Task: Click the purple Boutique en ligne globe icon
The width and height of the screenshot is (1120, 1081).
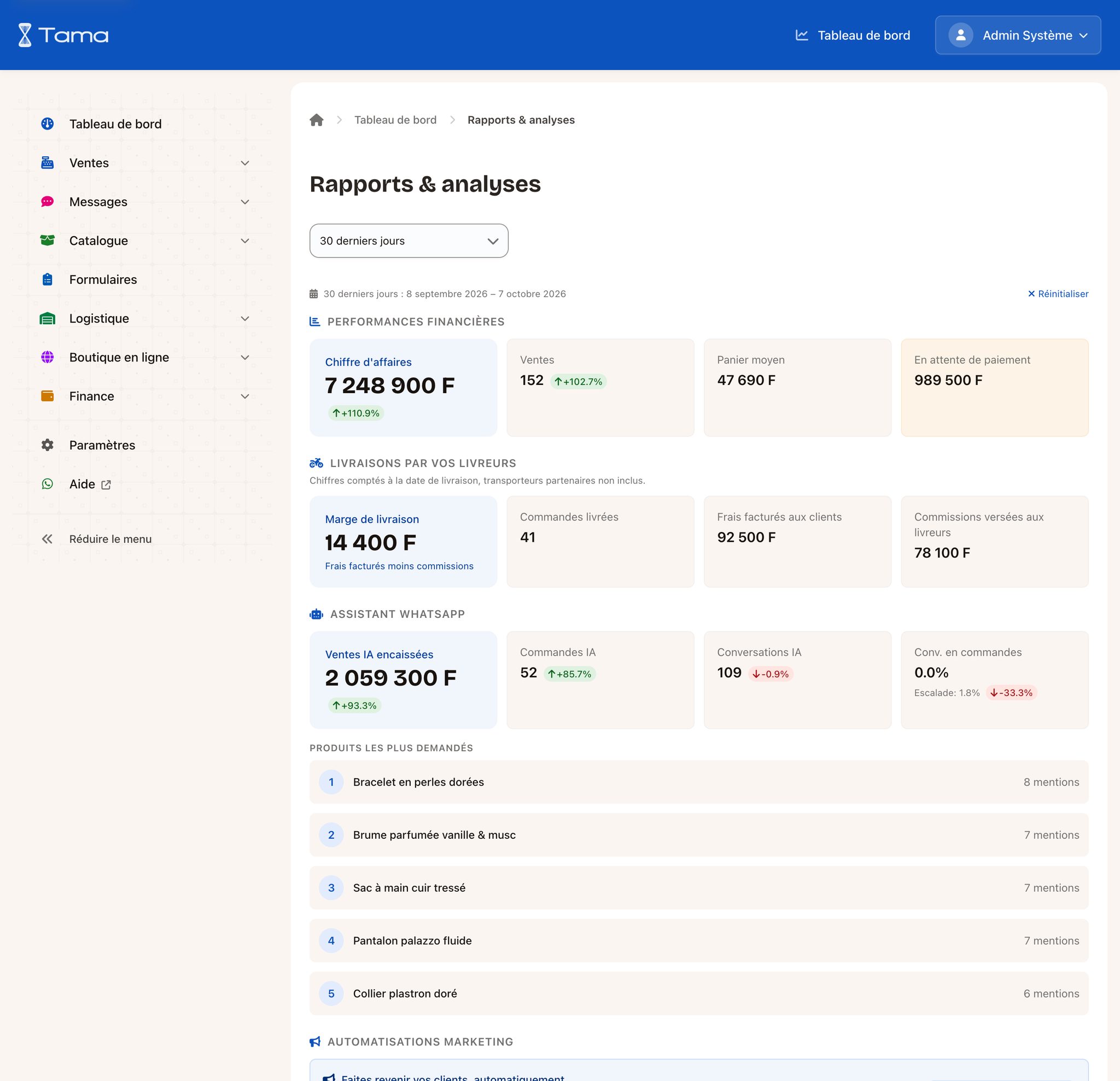Action: (x=48, y=357)
